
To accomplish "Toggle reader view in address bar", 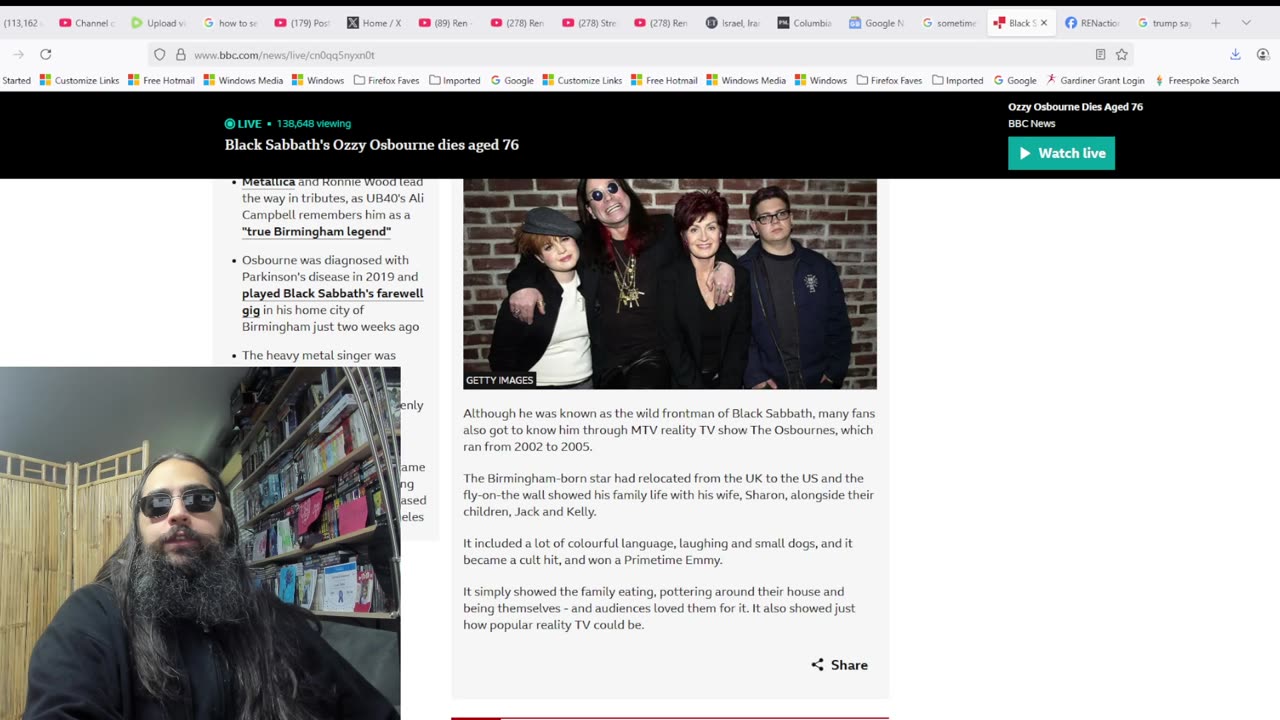I will [1100, 54].
